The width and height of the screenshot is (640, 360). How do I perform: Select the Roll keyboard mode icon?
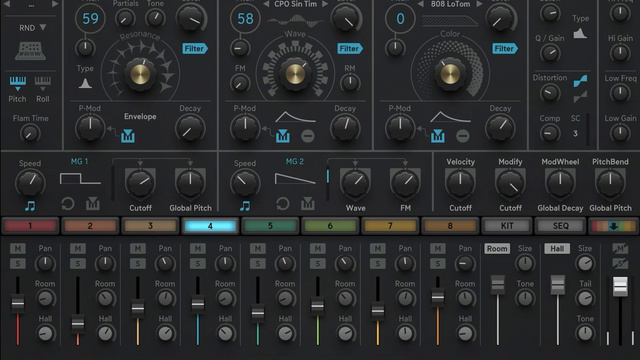pyautogui.click(x=43, y=81)
